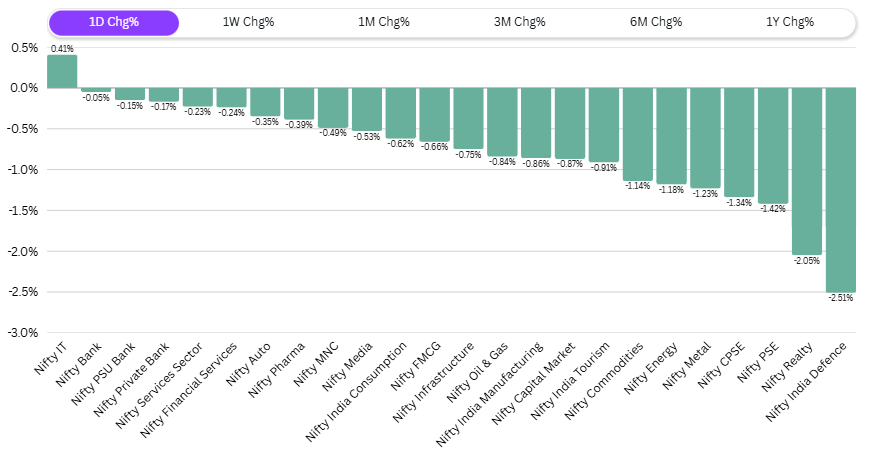Select the Nifty Infrastructure bar
Screen dimensions: 871x458
click(468, 118)
